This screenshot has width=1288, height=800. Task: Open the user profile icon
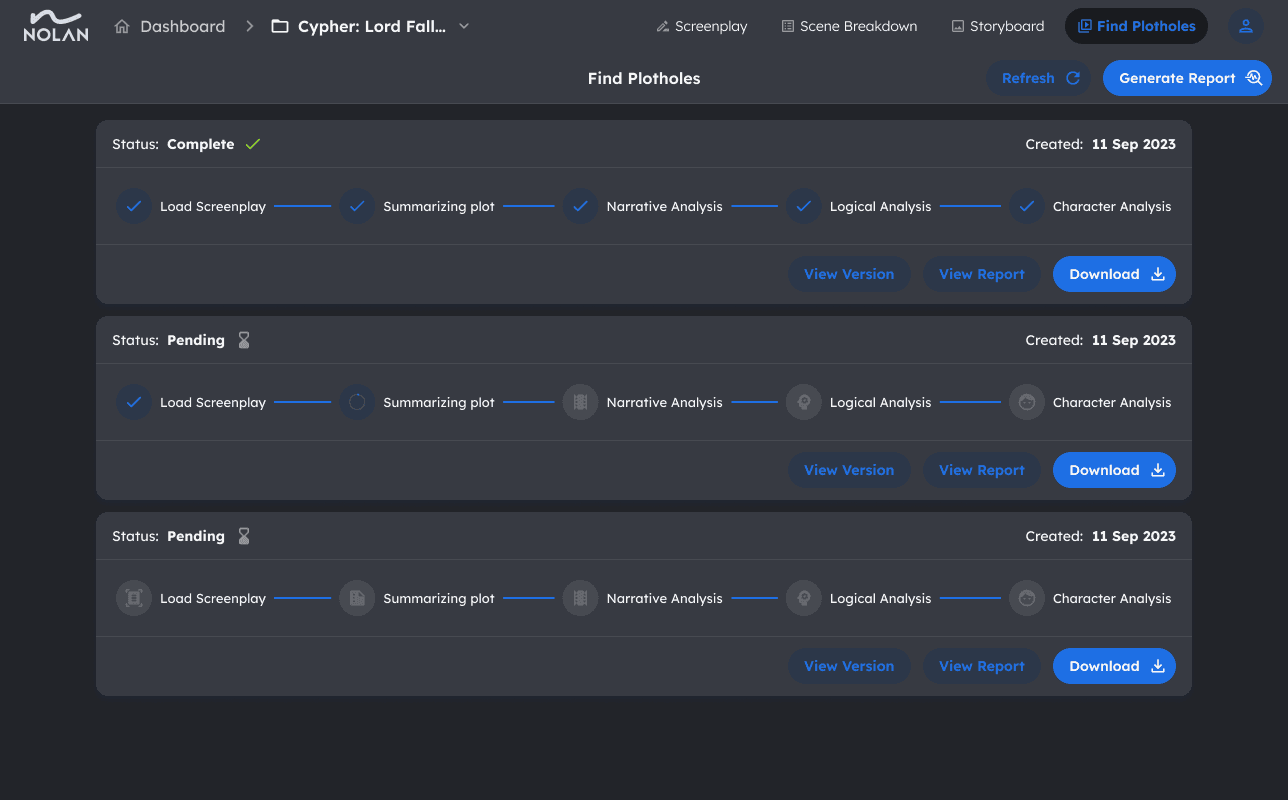tap(1245, 26)
